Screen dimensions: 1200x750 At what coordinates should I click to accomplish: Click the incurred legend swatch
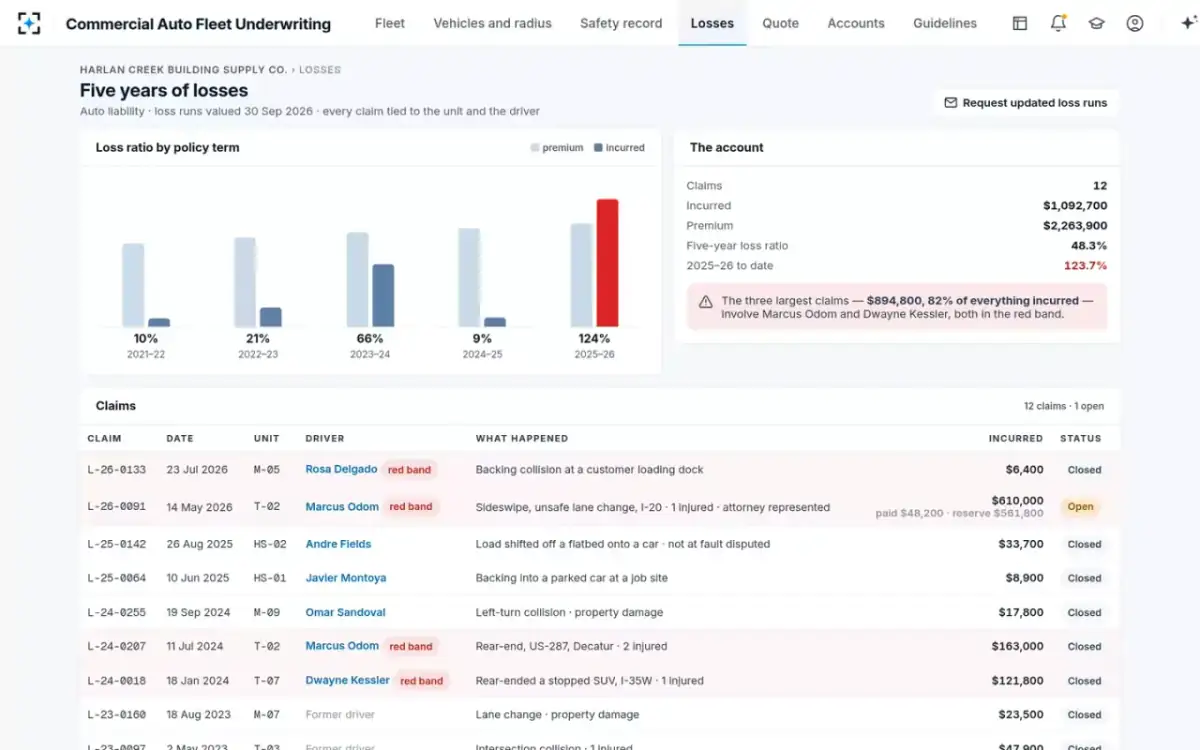pos(598,148)
